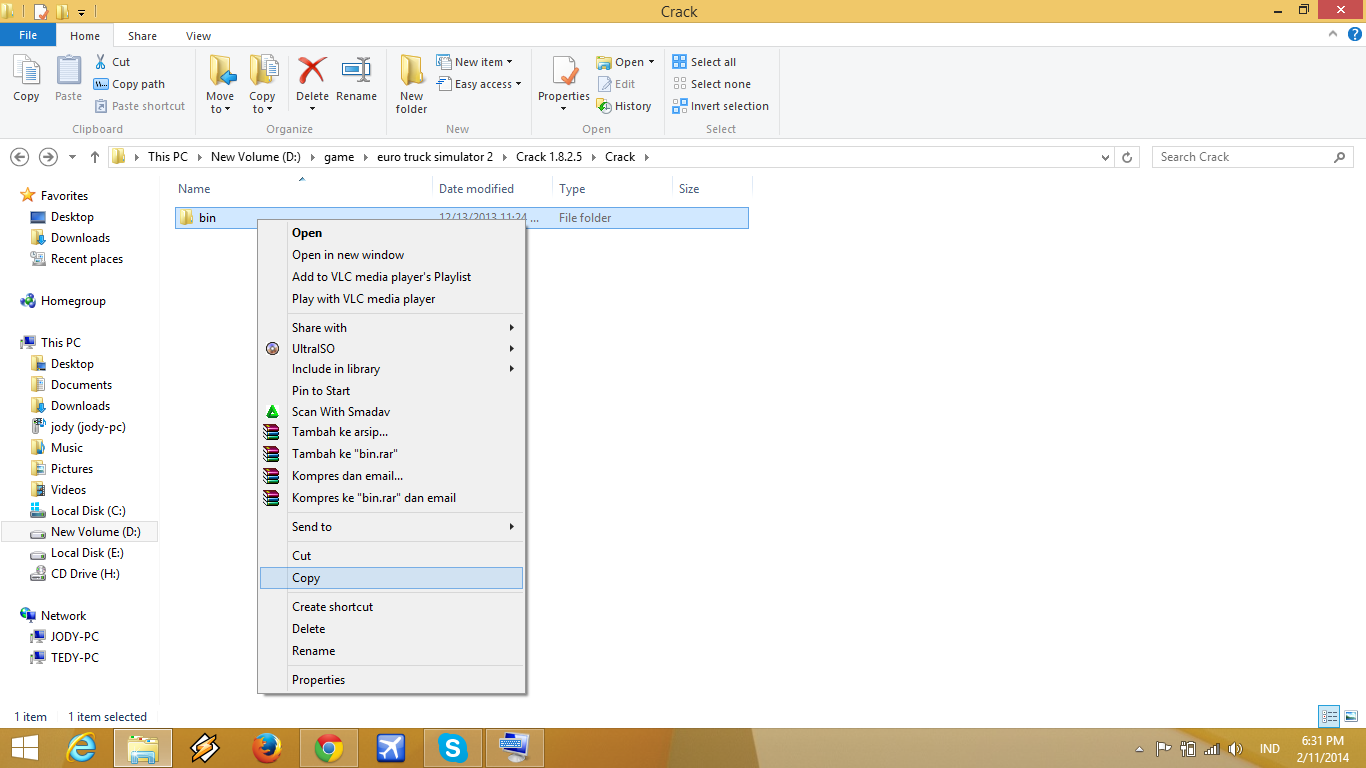Click the volume icon in system tray
The height and width of the screenshot is (768, 1366).
[x=1234, y=748]
